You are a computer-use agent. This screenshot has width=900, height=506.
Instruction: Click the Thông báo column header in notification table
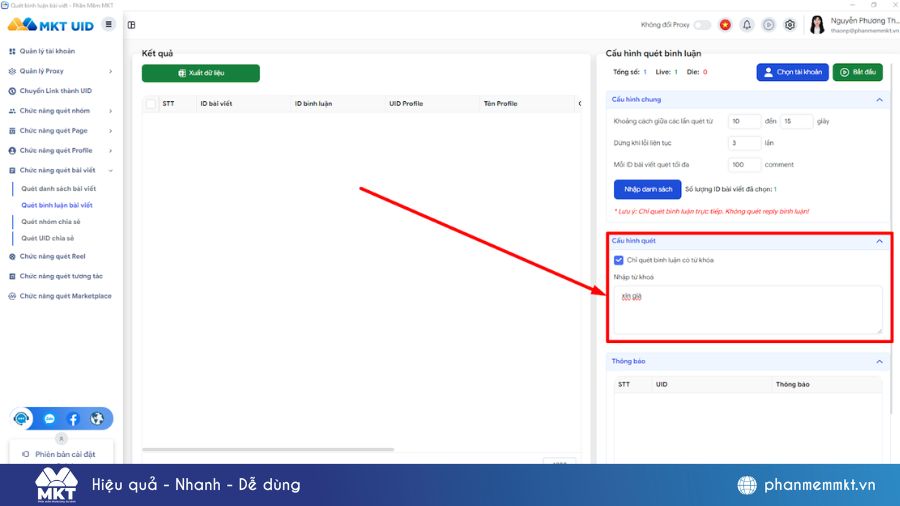(793, 384)
